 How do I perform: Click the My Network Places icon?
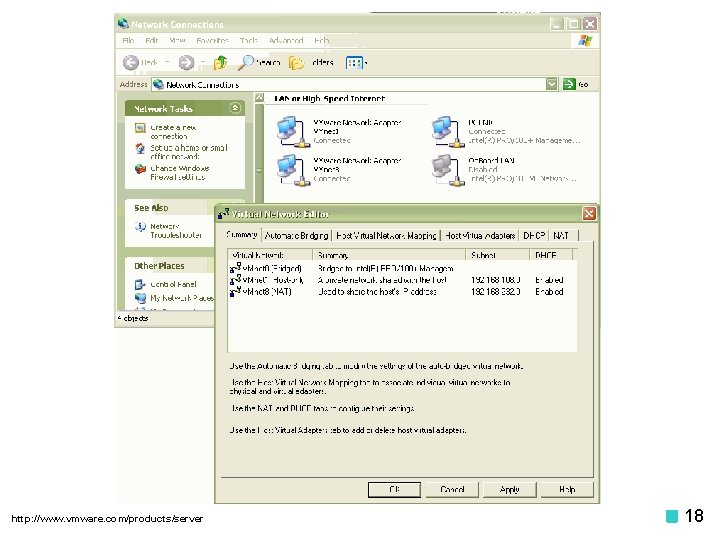coord(140,298)
